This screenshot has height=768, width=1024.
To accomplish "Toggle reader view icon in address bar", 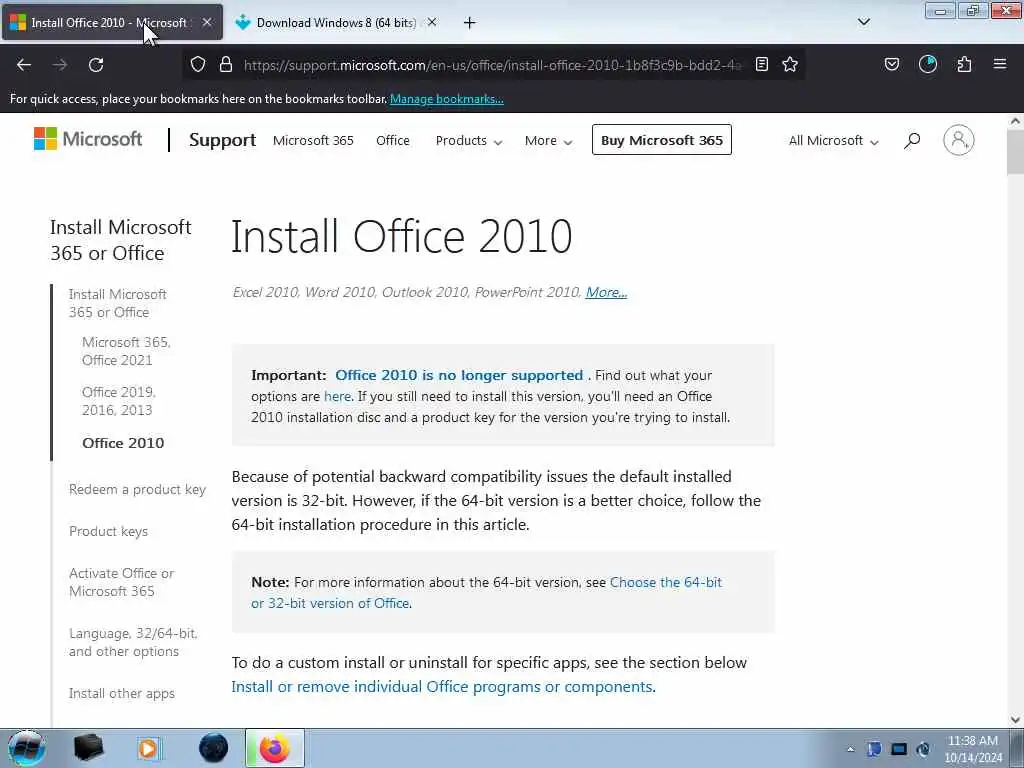I will coord(761,64).
